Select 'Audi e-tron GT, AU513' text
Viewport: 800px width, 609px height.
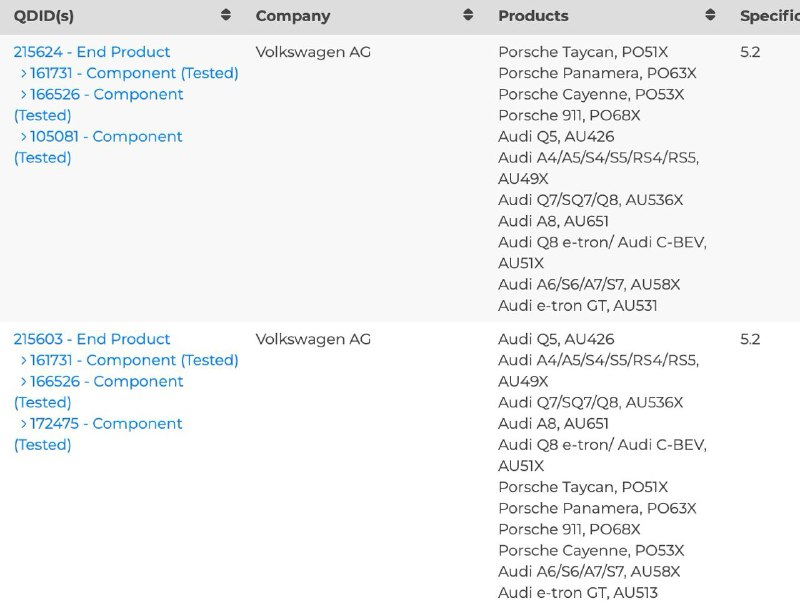[x=578, y=593]
